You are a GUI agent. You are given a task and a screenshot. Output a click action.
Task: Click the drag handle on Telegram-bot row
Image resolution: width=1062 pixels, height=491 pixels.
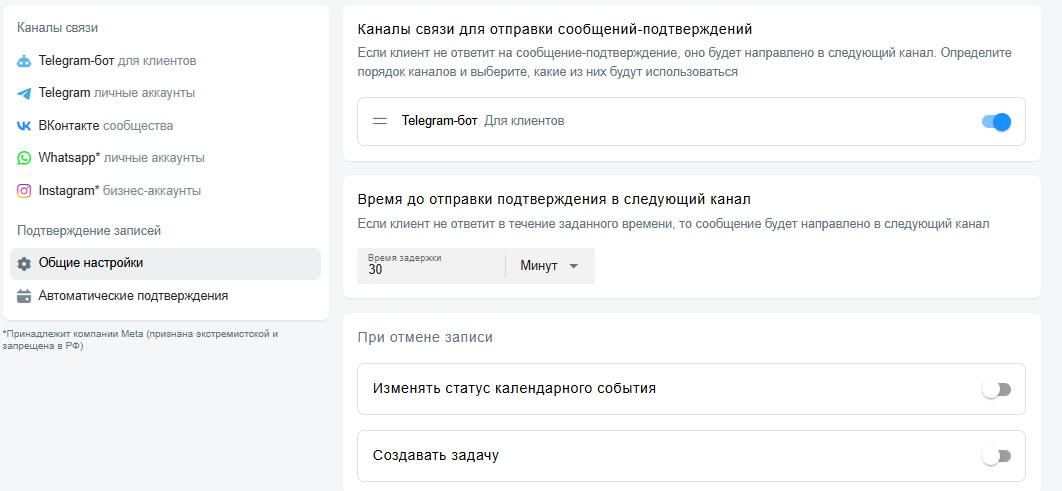pyautogui.click(x=380, y=121)
